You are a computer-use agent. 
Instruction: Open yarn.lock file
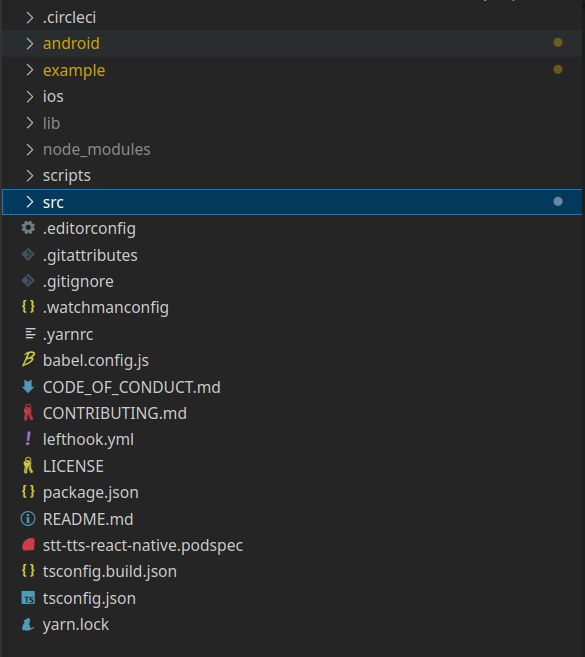click(x=76, y=625)
